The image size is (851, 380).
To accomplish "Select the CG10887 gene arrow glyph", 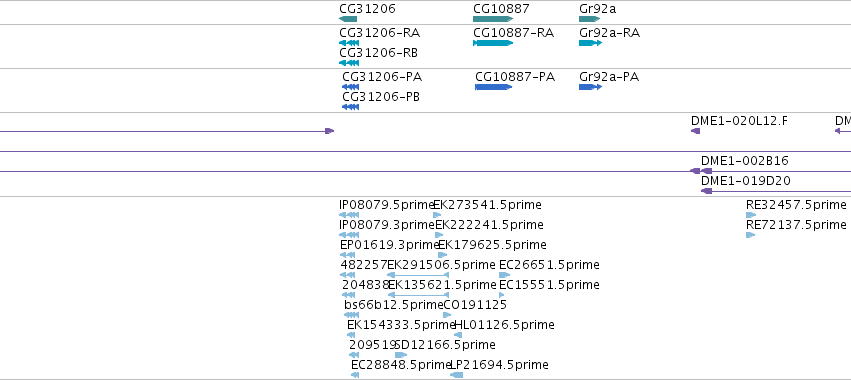I will [493, 19].
